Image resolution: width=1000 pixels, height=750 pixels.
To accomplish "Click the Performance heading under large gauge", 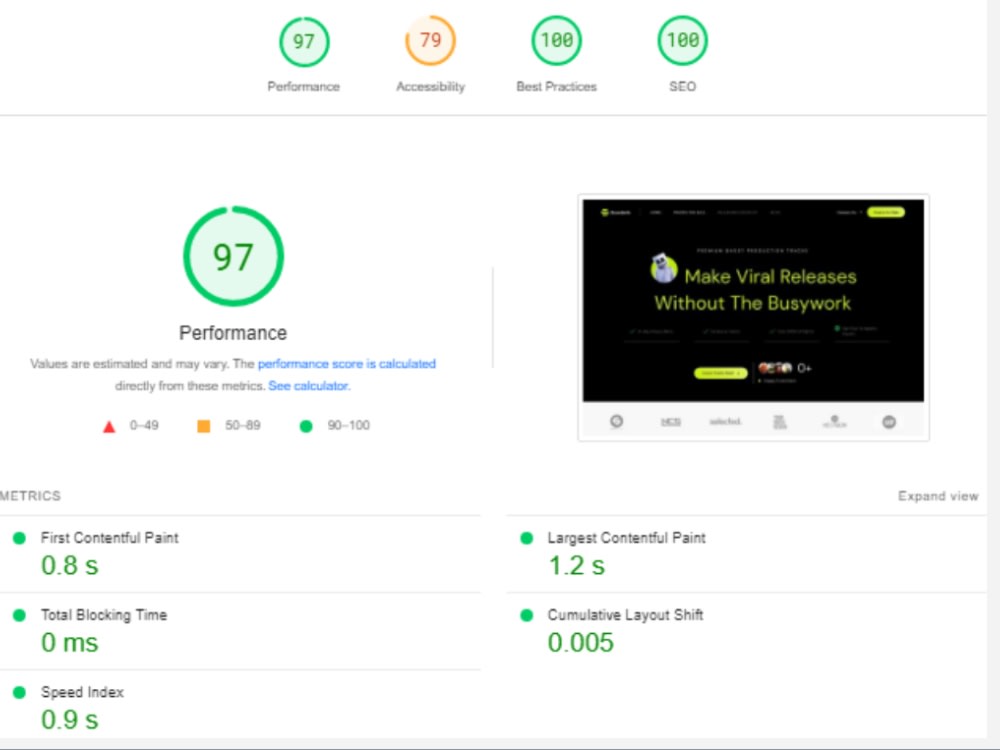I will (x=233, y=333).
